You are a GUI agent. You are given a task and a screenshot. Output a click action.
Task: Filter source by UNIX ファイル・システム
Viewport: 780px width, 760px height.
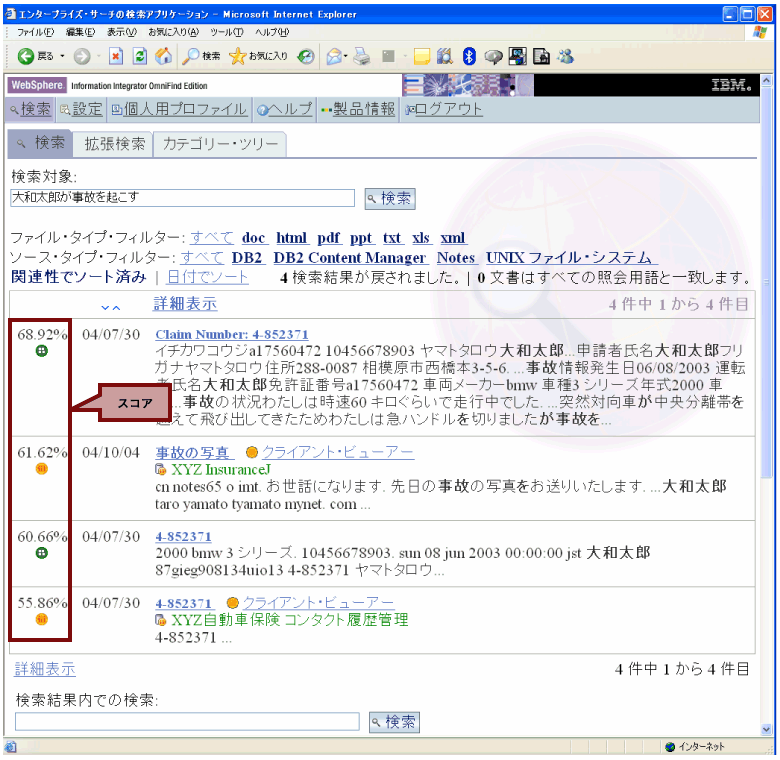pyautogui.click(x=570, y=258)
